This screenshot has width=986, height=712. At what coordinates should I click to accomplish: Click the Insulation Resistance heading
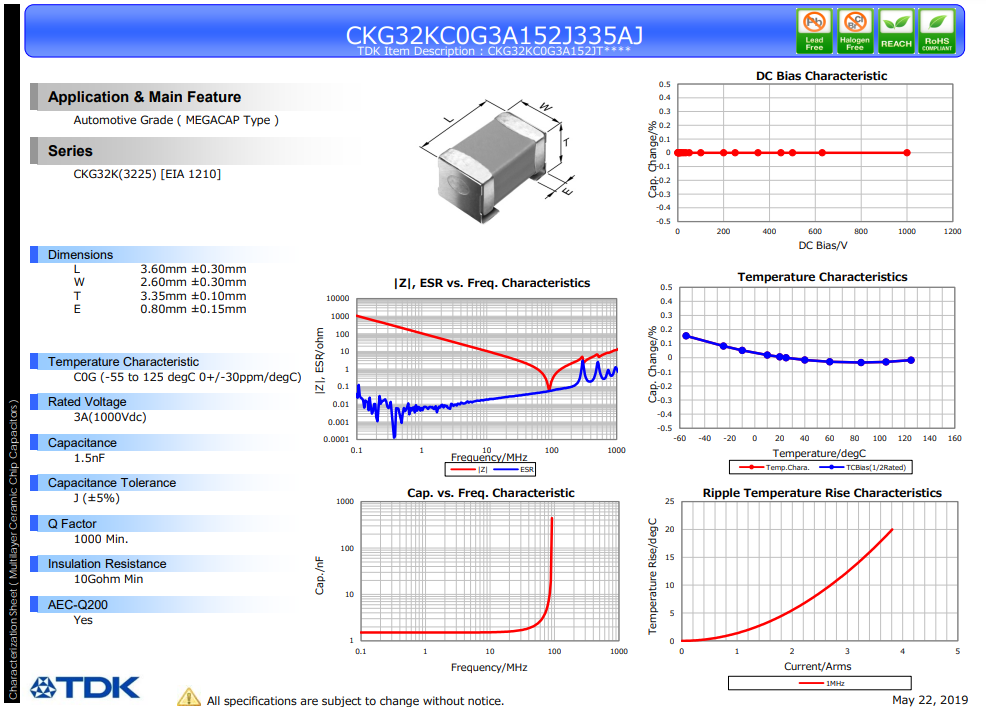107,564
